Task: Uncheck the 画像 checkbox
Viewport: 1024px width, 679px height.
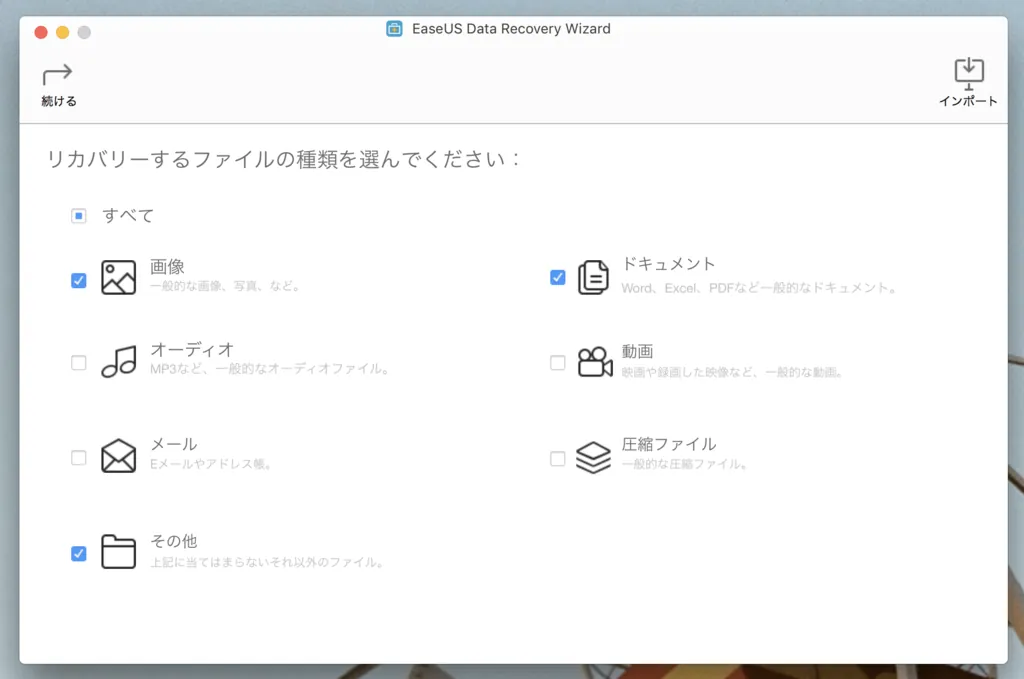Action: click(x=78, y=281)
